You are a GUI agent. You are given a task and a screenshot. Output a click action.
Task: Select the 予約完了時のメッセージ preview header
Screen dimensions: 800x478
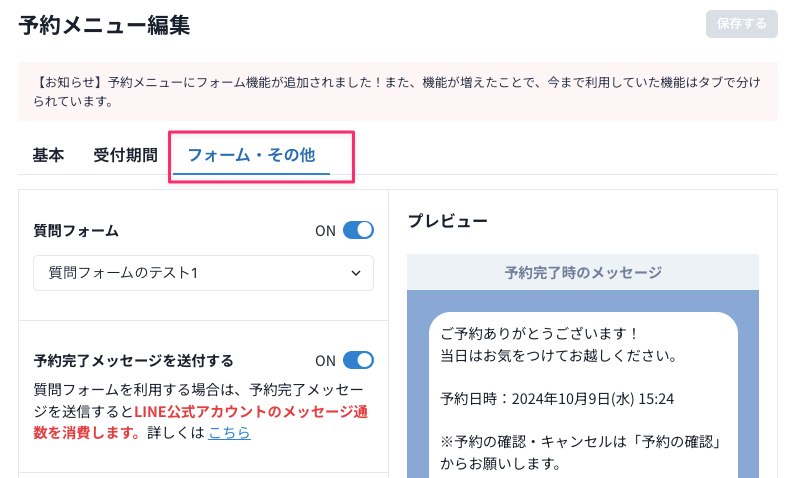tap(583, 272)
